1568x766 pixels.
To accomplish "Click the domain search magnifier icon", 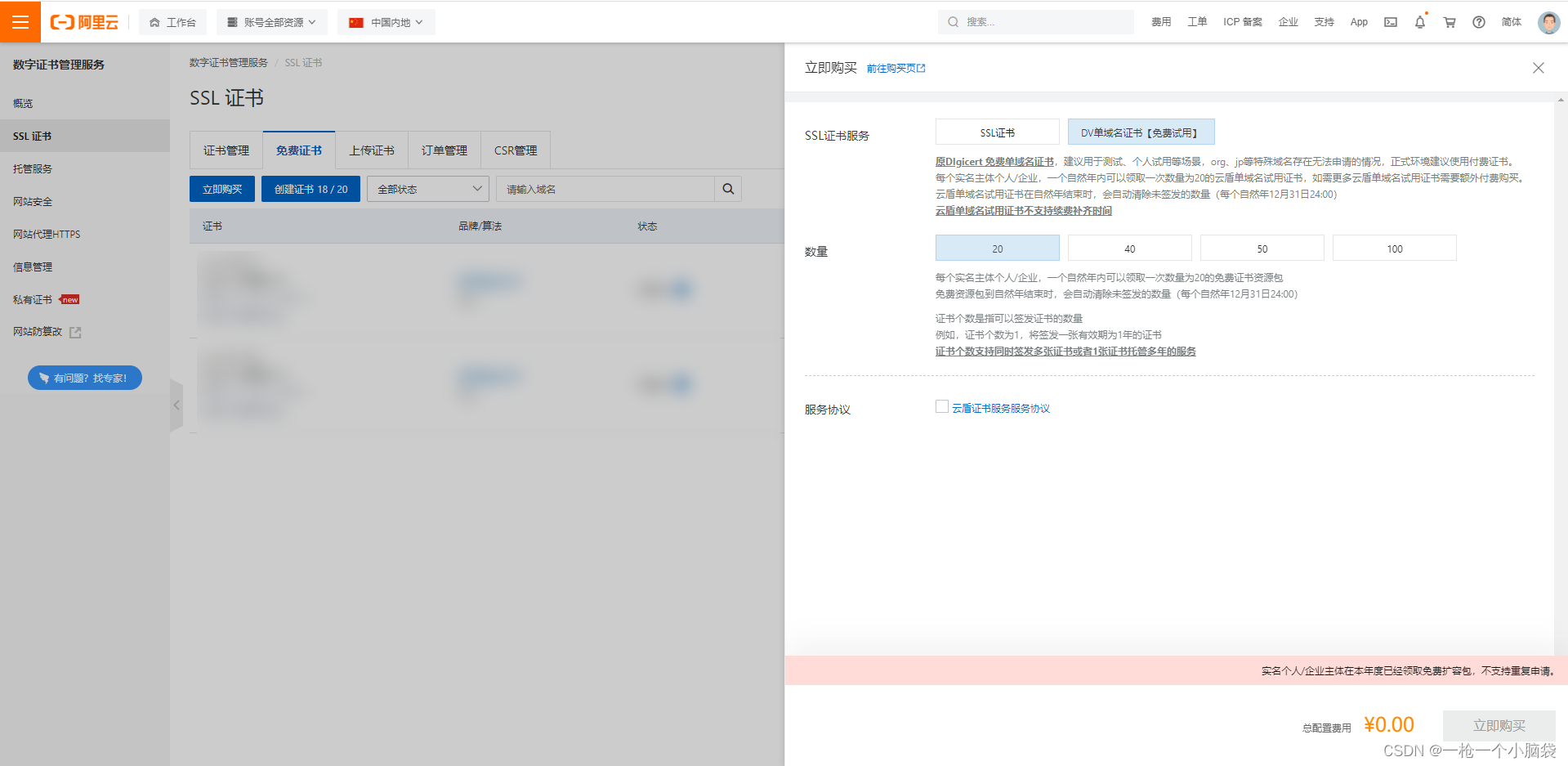I will point(728,189).
